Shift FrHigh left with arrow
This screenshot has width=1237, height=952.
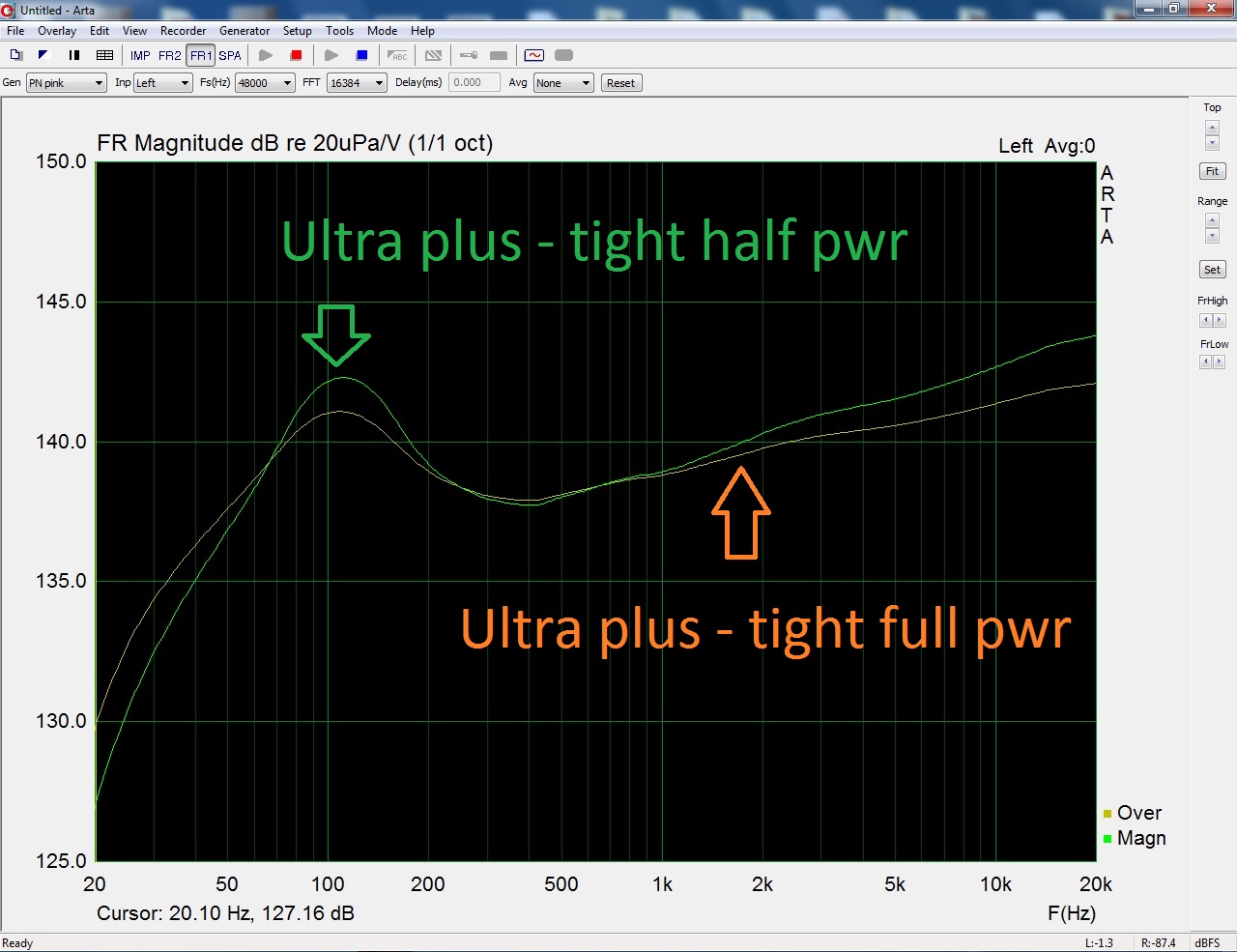pos(1205,320)
